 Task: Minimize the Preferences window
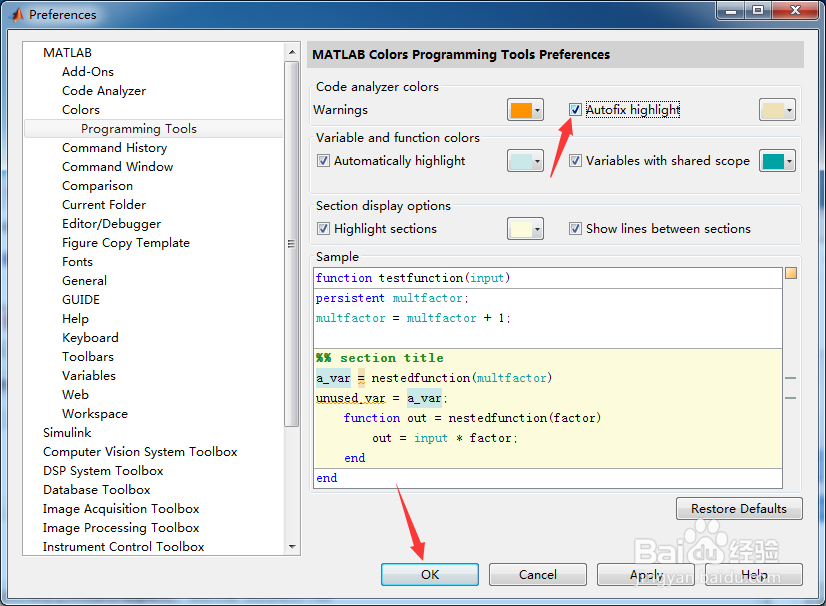coord(731,11)
